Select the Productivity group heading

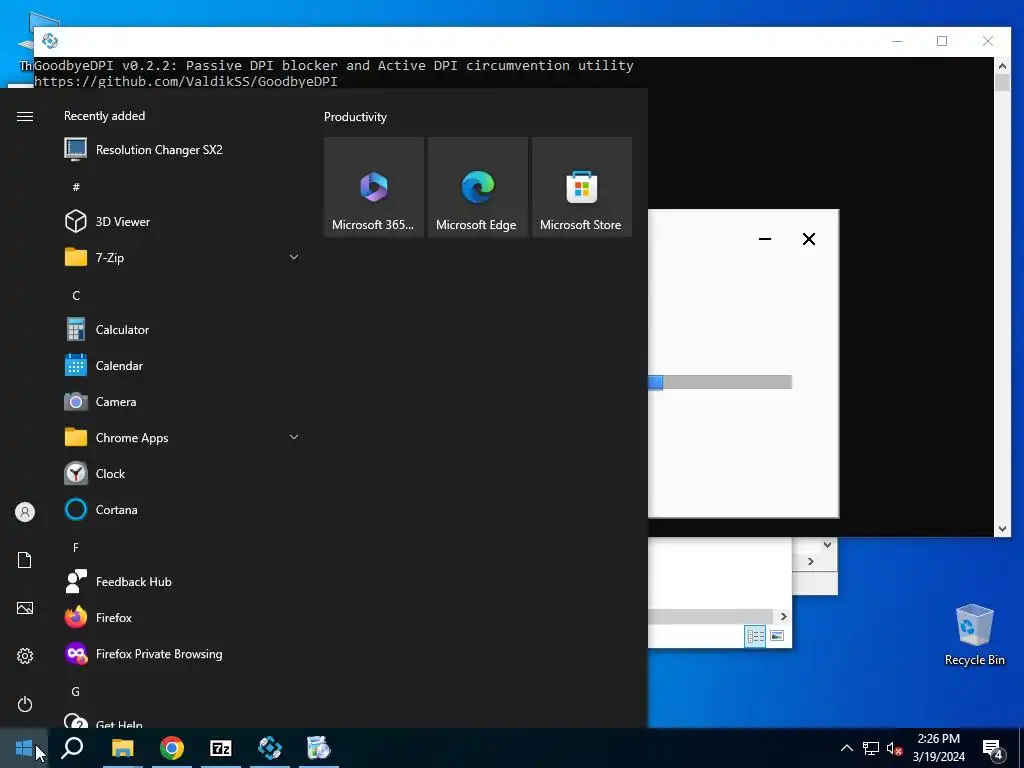tap(355, 117)
